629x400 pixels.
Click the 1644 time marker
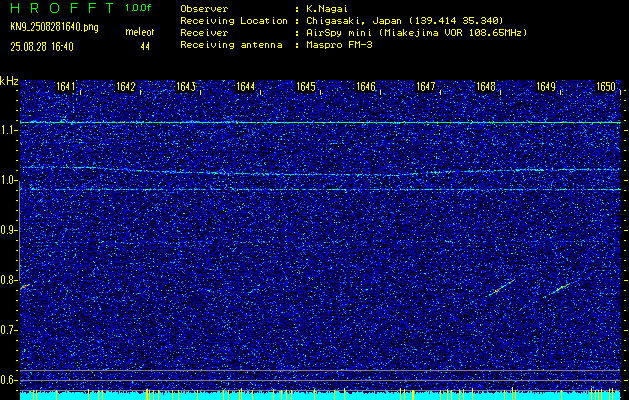pos(246,87)
